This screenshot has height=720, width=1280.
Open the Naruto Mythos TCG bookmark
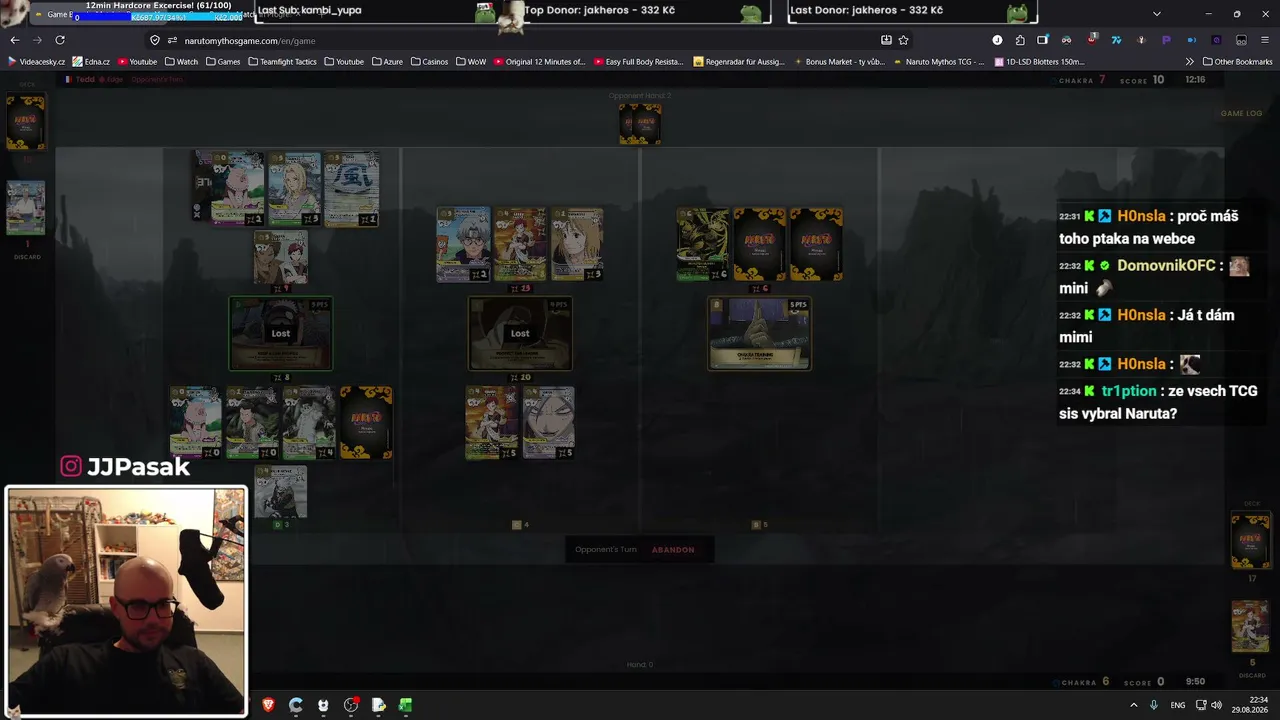939,62
